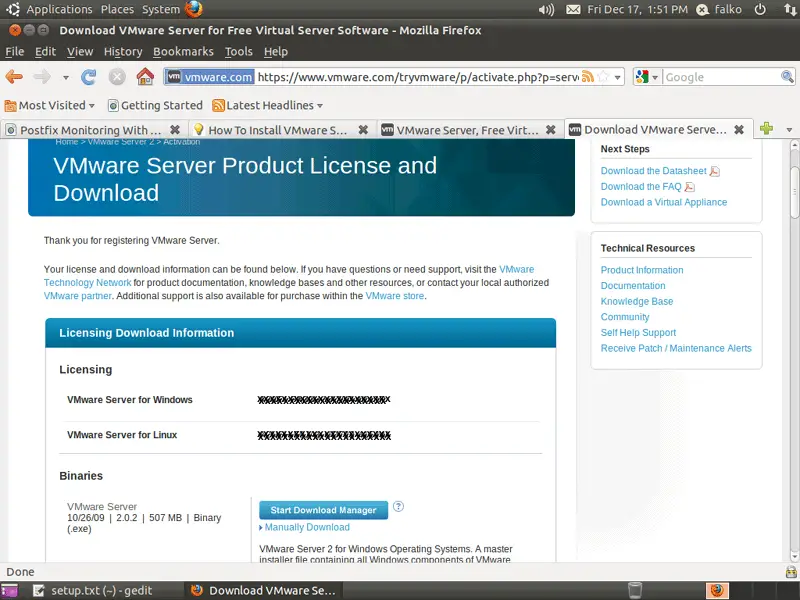Close the How To Install VMware tab
This screenshot has height=600, width=800.
363,130
